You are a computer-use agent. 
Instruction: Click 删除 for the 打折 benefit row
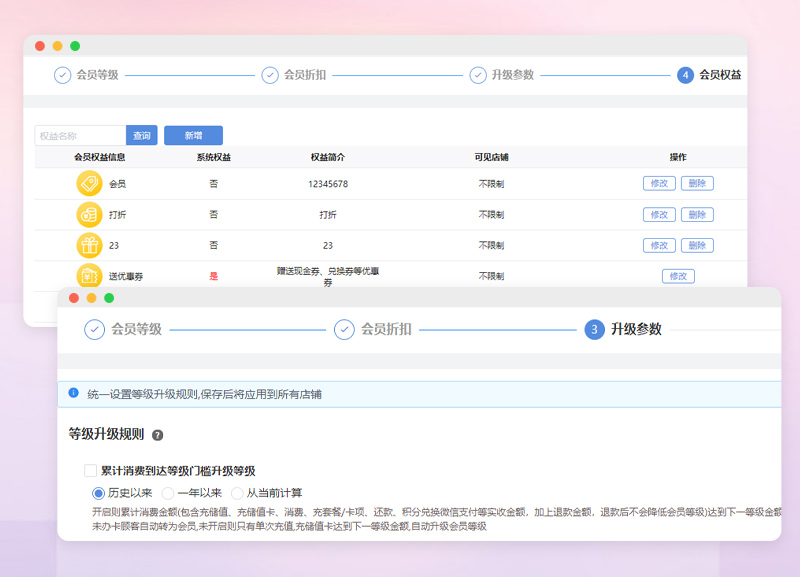coord(697,214)
